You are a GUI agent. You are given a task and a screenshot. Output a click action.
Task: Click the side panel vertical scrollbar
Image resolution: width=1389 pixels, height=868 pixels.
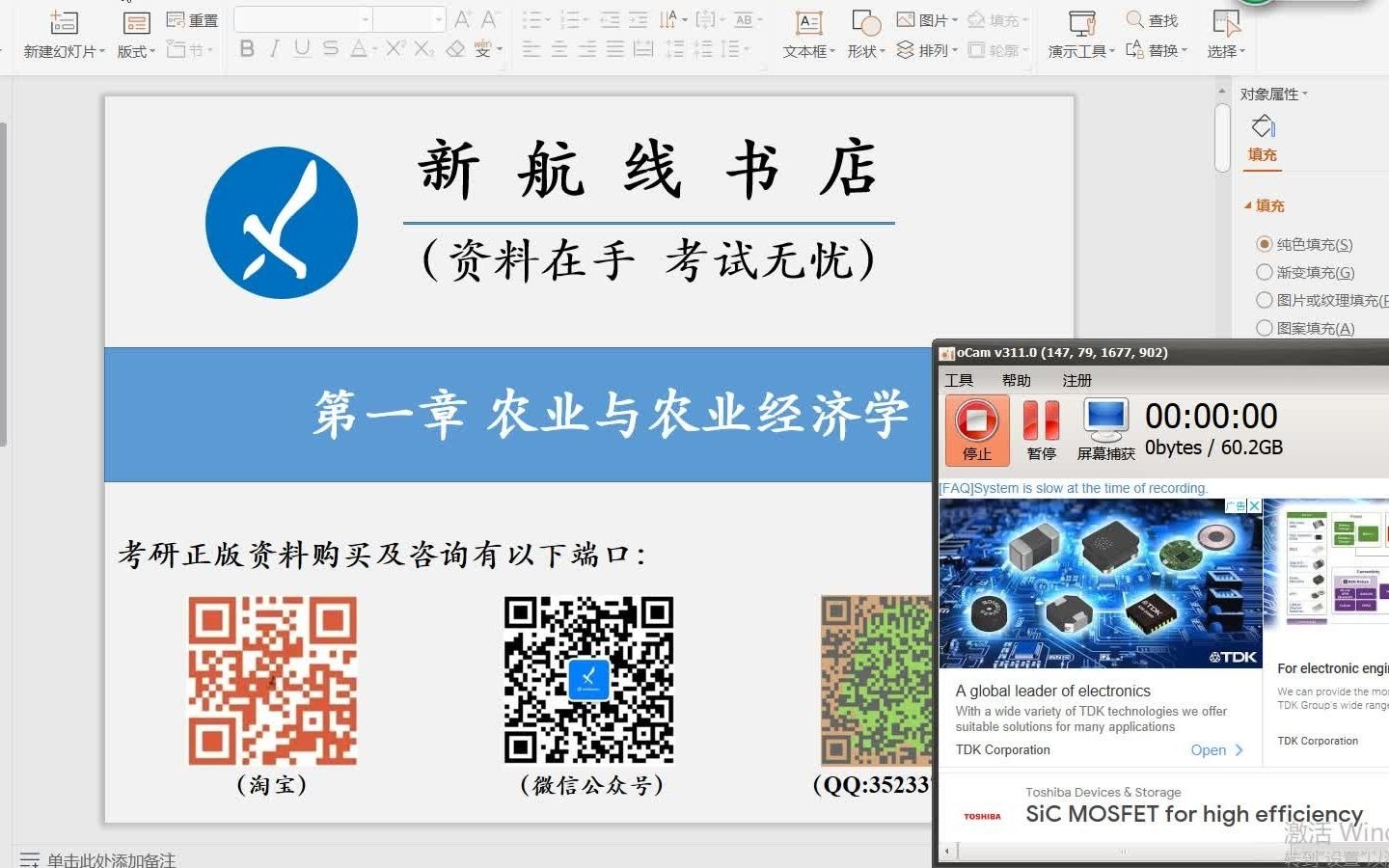[1222, 137]
